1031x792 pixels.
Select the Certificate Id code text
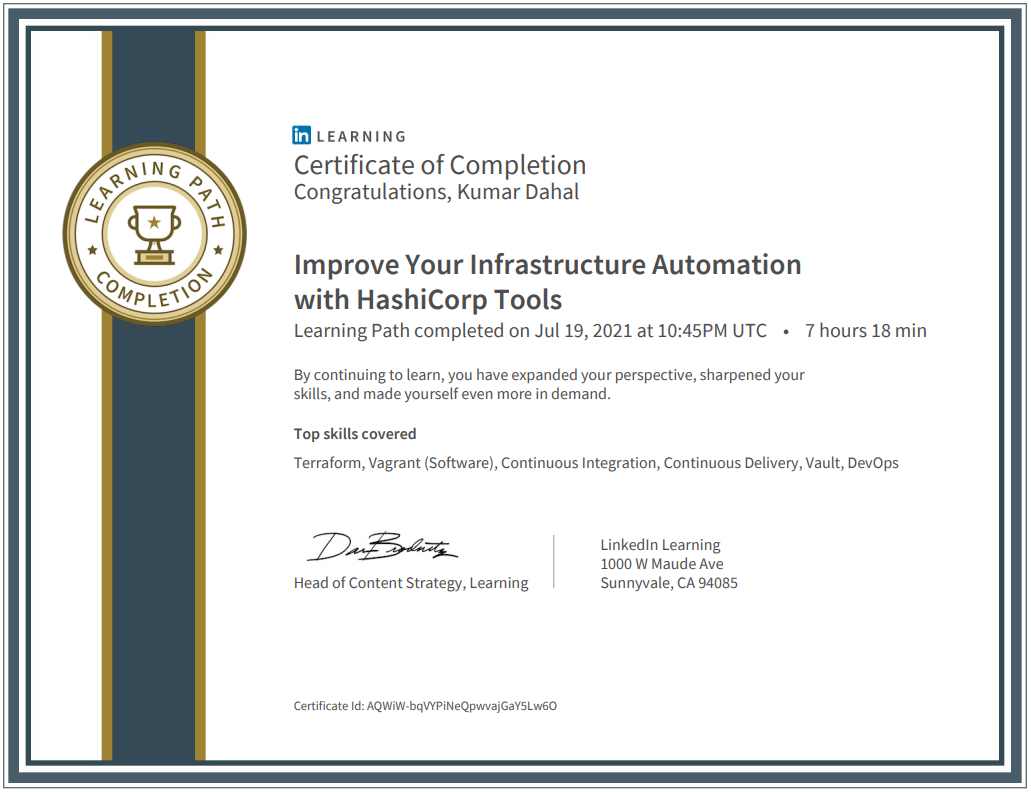point(461,706)
